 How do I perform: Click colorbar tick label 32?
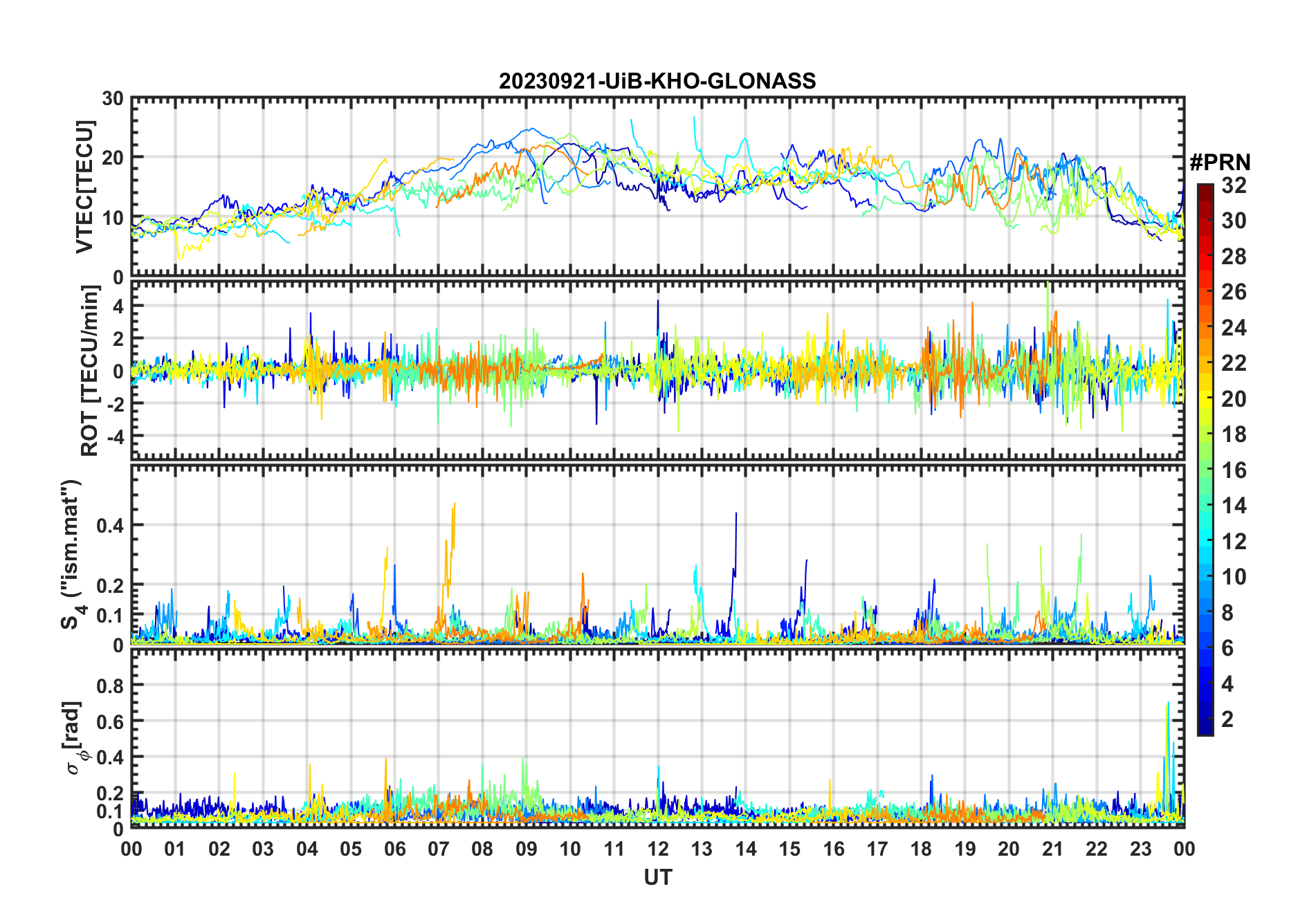1234,185
